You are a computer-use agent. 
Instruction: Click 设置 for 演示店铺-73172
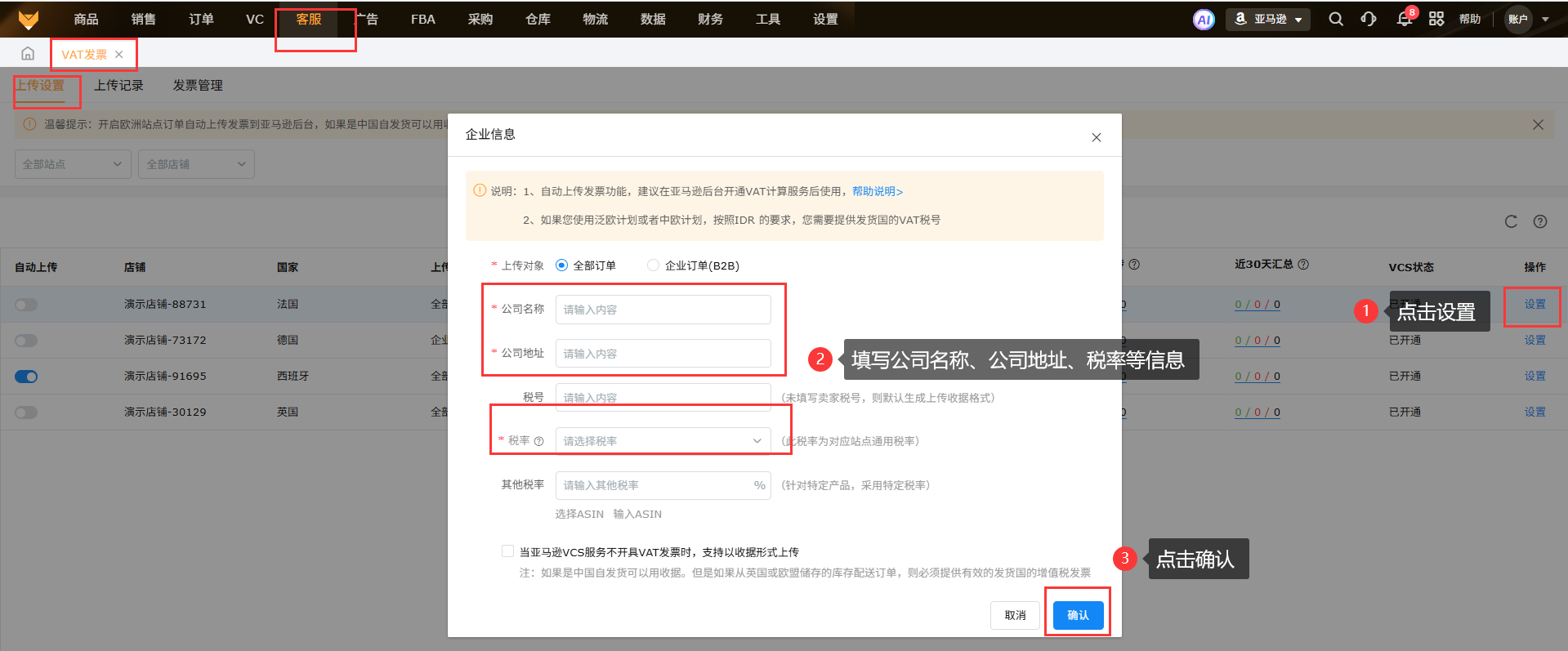click(x=1534, y=340)
